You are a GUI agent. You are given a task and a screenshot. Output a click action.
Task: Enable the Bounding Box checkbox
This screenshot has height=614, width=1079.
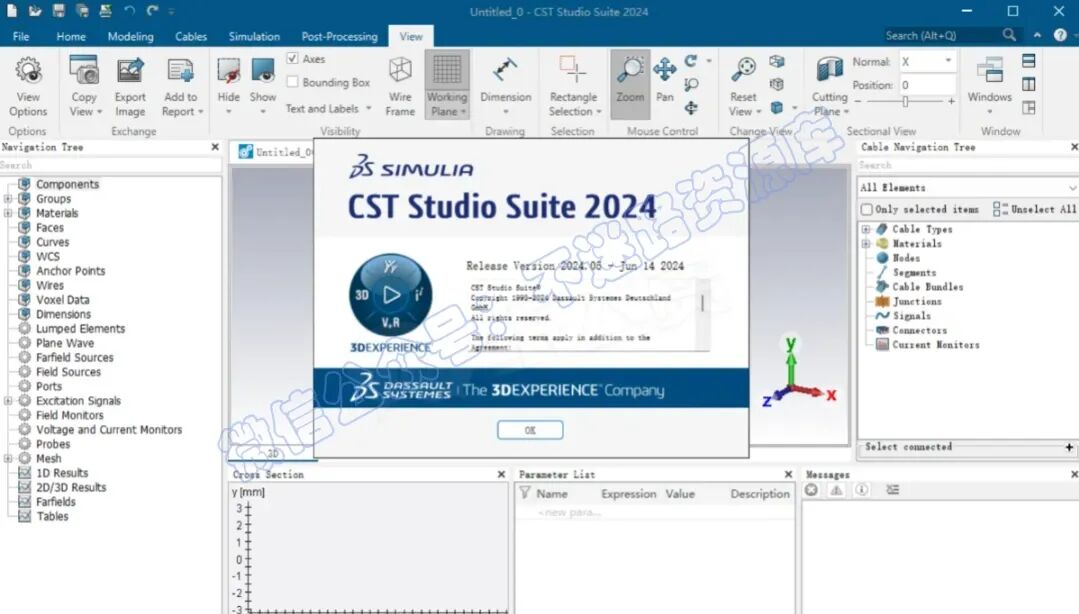coord(292,82)
